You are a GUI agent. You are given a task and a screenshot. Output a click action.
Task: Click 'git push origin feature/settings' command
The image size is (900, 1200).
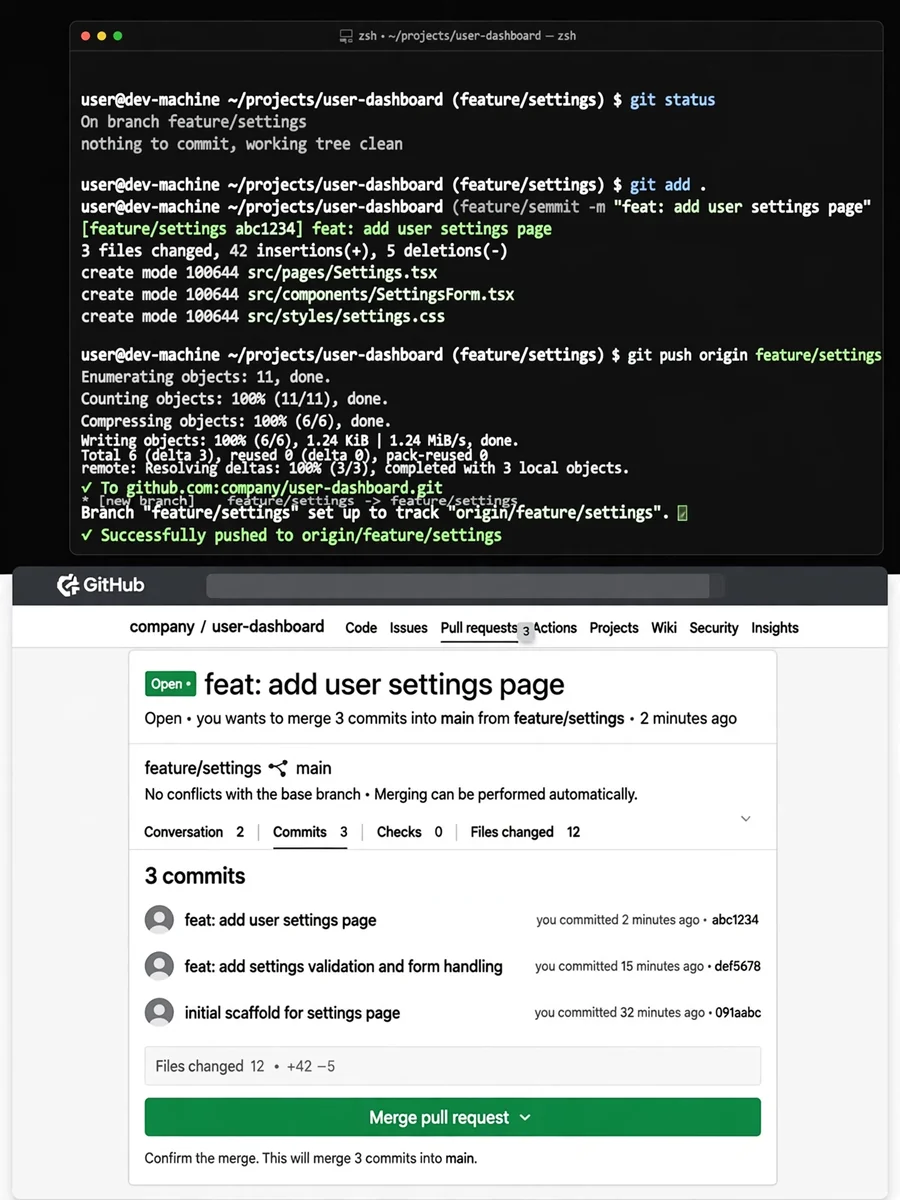pos(755,355)
